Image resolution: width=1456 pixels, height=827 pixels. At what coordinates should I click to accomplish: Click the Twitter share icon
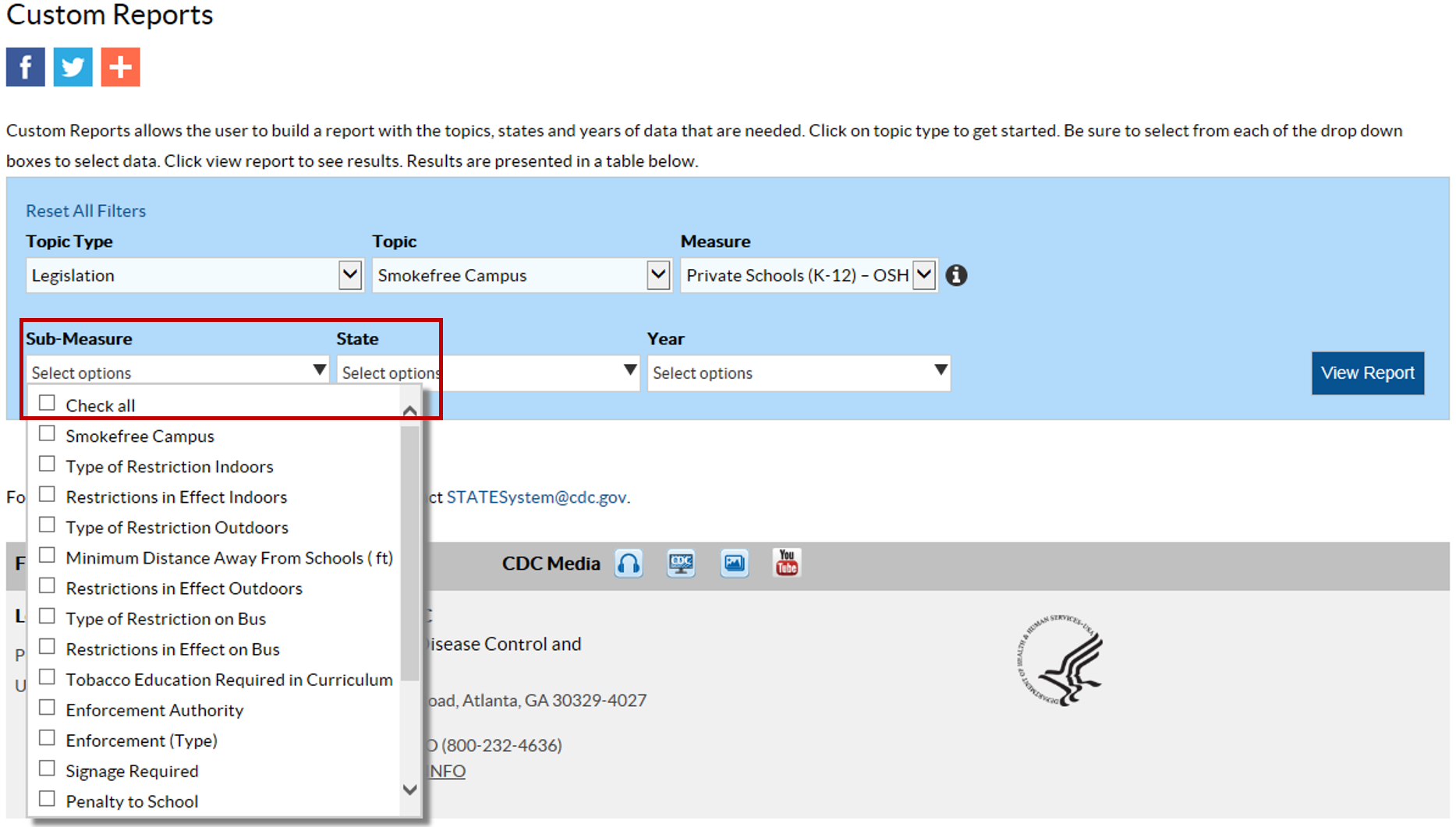[73, 67]
